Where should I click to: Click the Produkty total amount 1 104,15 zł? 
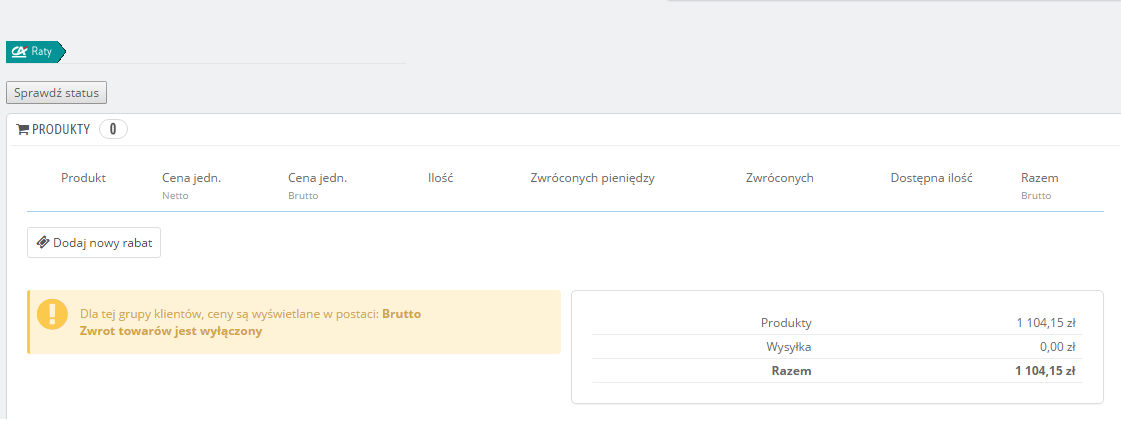(x=1045, y=323)
